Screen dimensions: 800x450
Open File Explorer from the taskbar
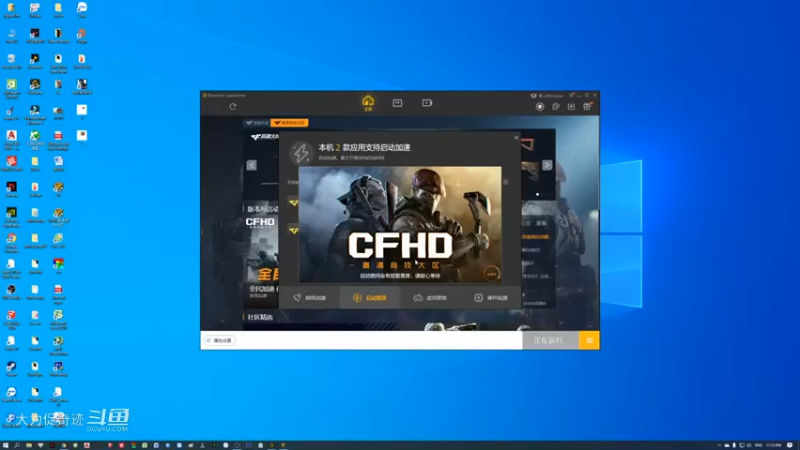[29, 445]
